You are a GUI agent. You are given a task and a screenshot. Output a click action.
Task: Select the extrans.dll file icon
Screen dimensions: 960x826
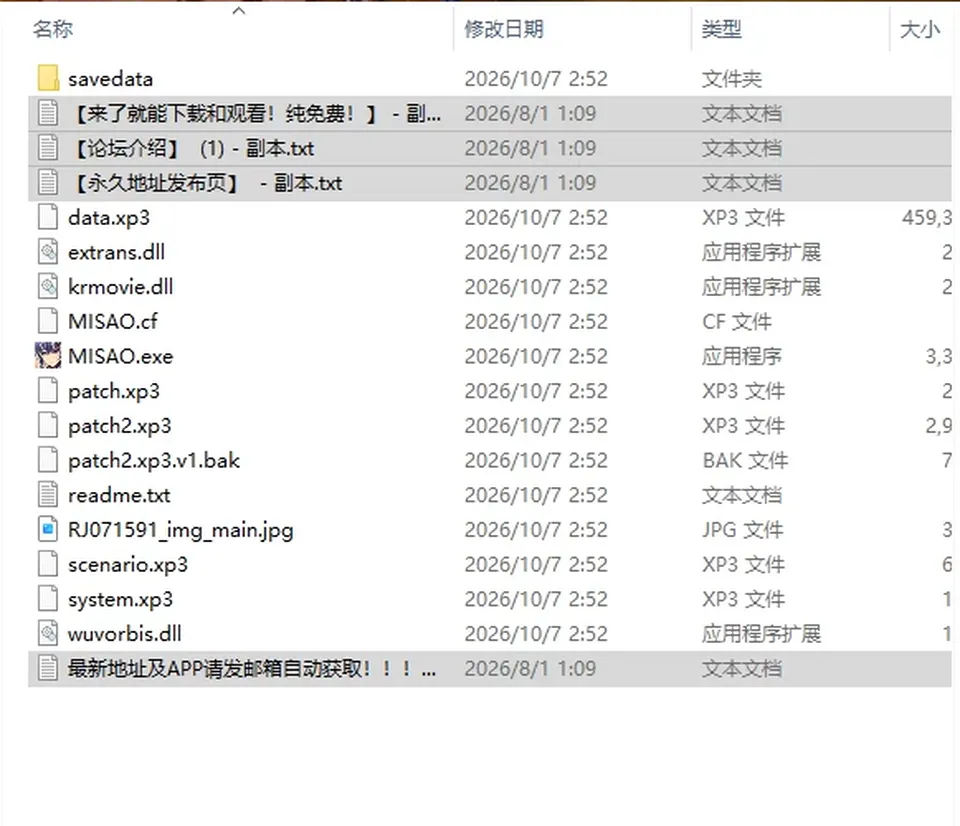tap(48, 252)
